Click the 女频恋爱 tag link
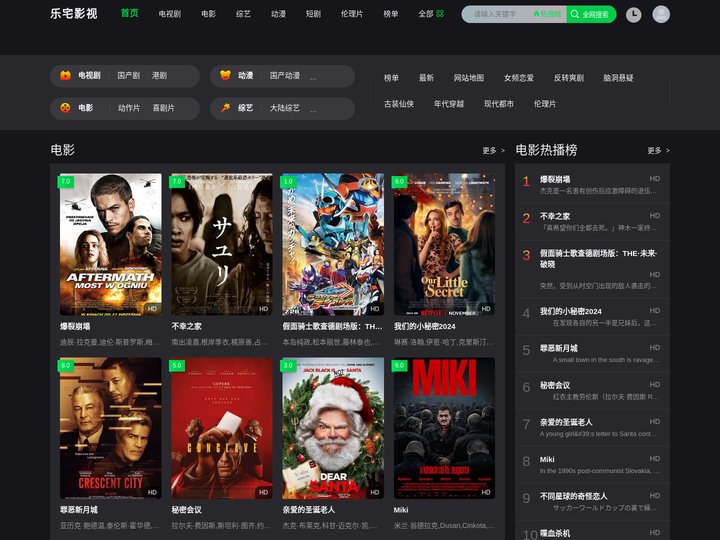 tap(519, 78)
